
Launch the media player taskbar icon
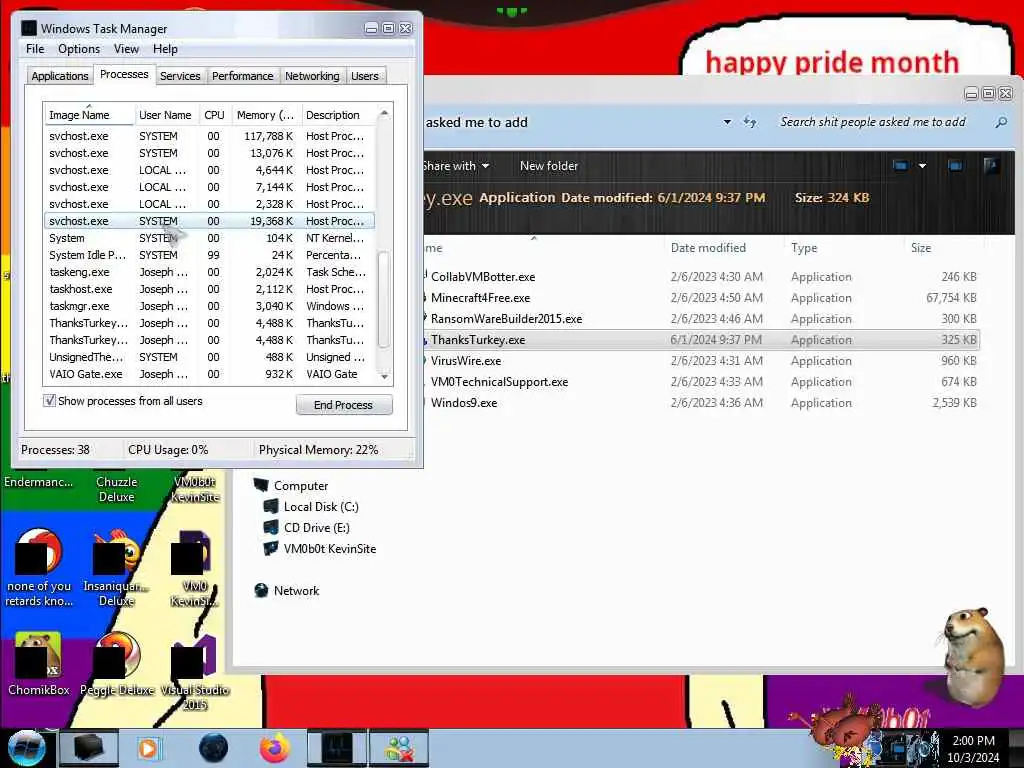point(149,748)
